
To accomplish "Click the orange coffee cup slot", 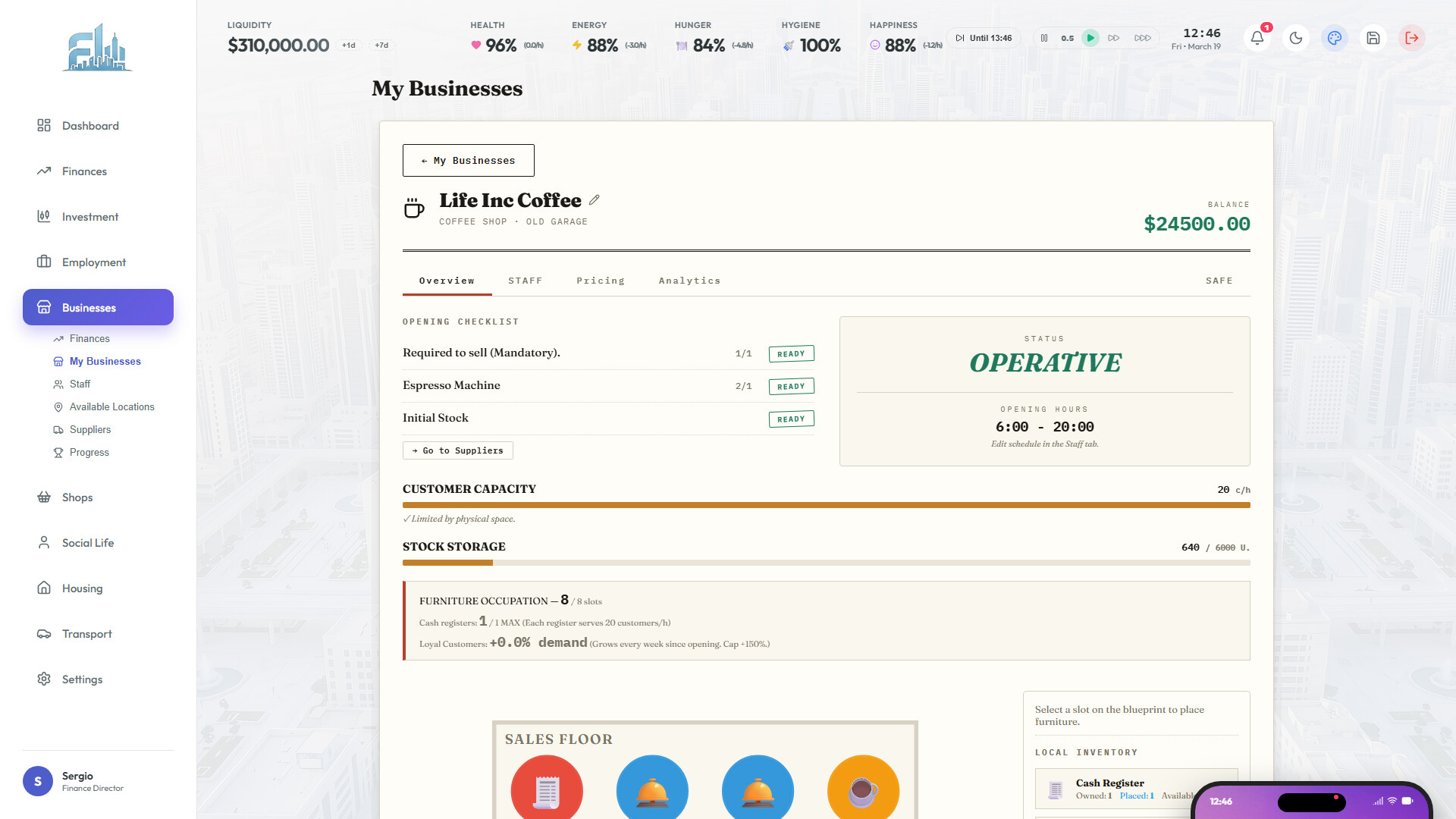I will pos(863,789).
